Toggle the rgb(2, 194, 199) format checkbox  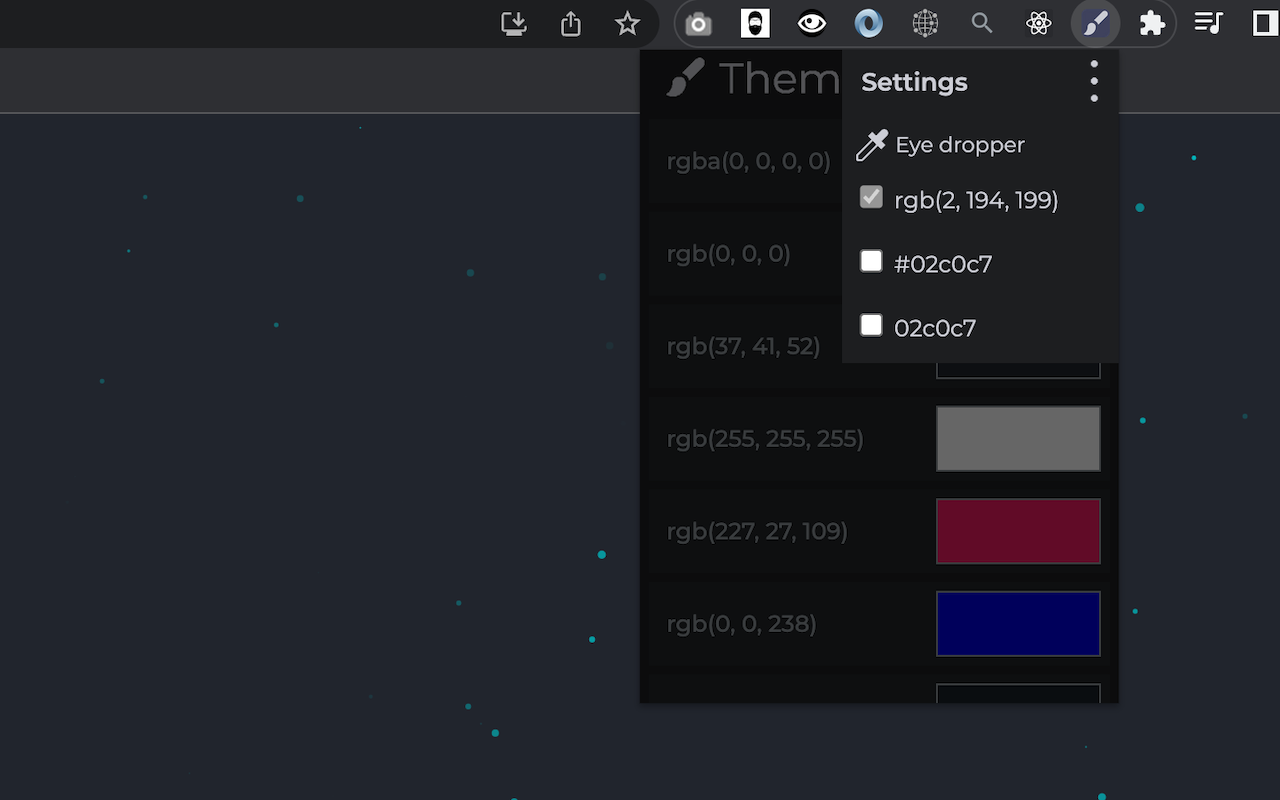click(871, 198)
